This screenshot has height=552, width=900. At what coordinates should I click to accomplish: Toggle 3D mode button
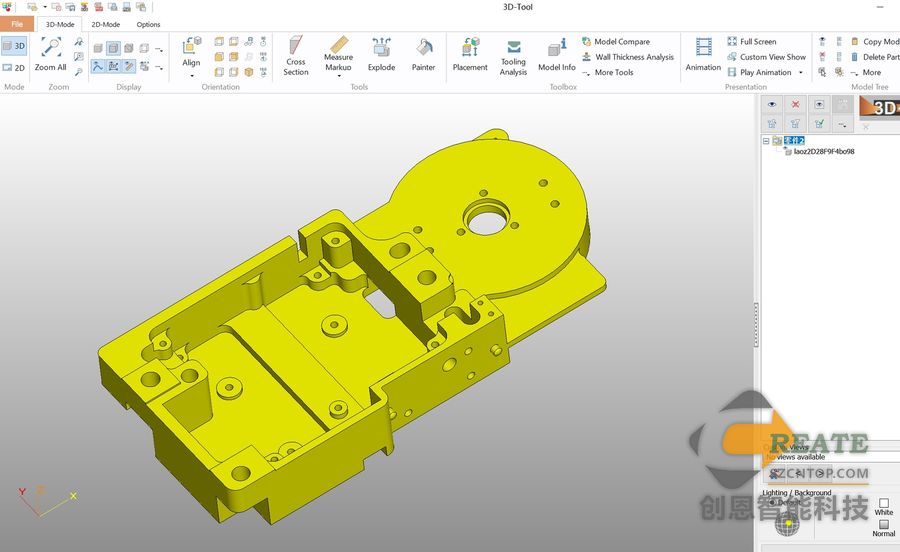(x=14, y=46)
